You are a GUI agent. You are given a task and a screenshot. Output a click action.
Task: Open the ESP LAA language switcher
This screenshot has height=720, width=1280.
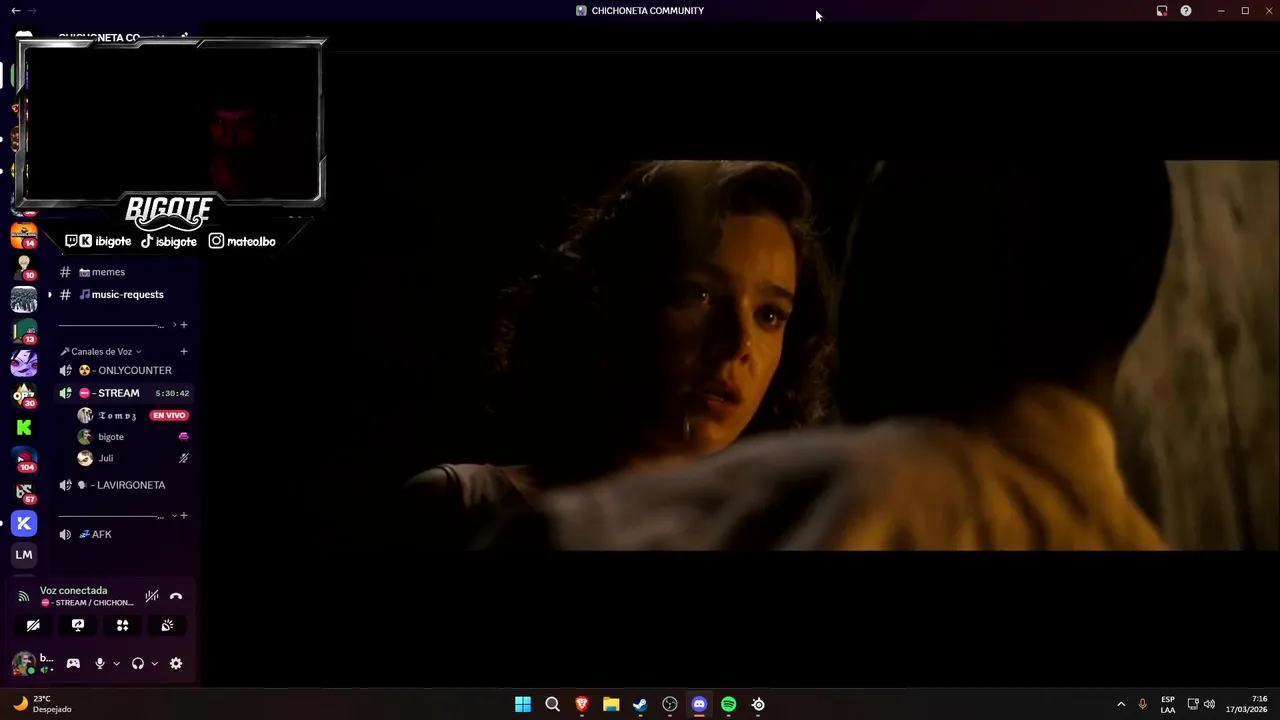click(x=1168, y=704)
